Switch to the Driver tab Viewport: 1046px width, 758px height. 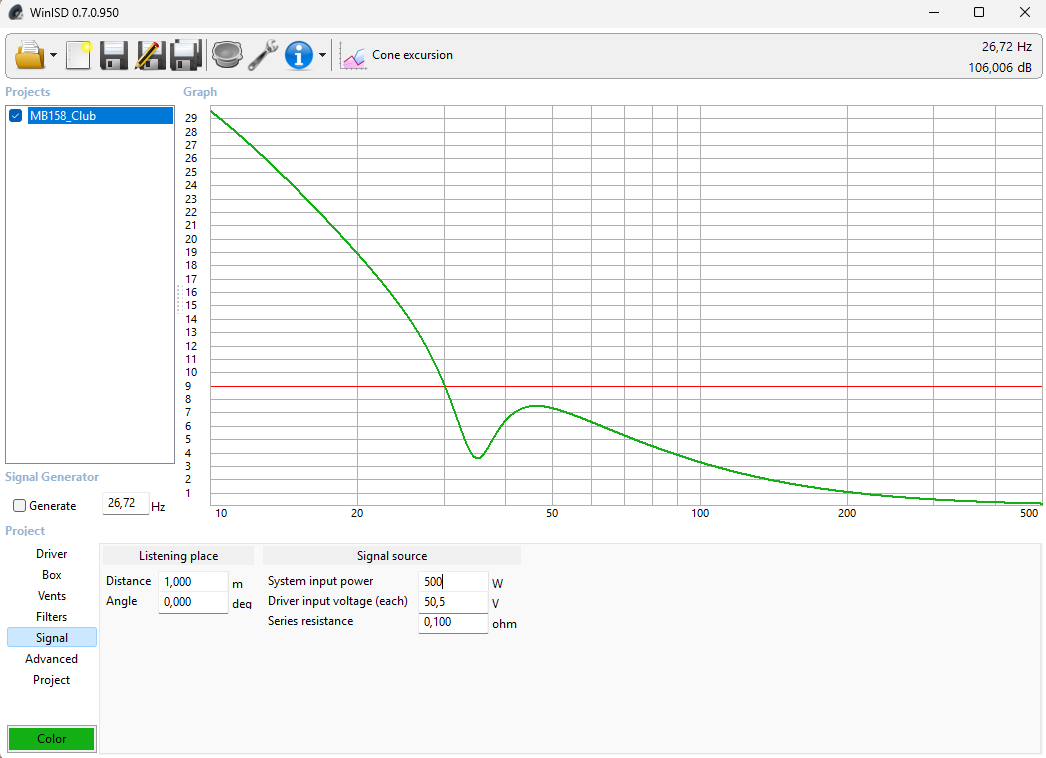[51, 554]
